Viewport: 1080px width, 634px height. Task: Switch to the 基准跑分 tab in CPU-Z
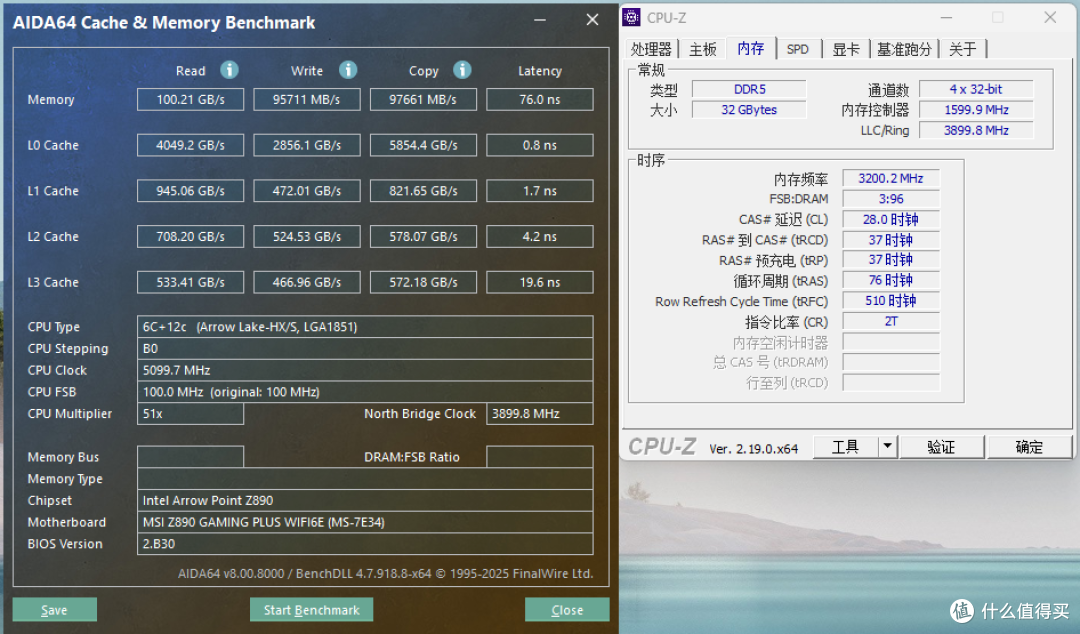904,49
